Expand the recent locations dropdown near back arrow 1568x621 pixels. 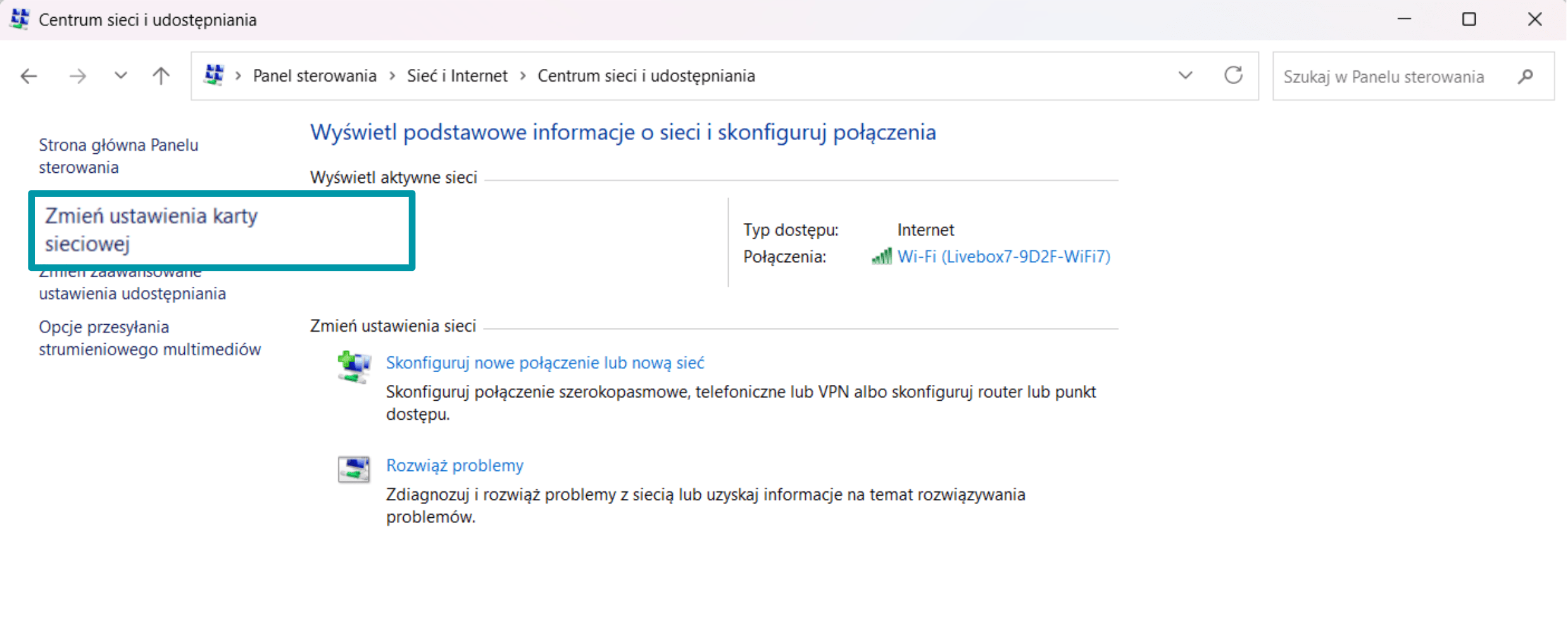[x=120, y=75]
